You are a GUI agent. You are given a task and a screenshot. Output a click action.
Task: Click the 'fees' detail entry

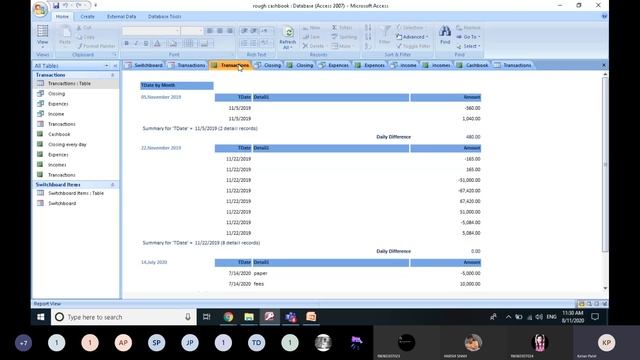tap(259, 284)
